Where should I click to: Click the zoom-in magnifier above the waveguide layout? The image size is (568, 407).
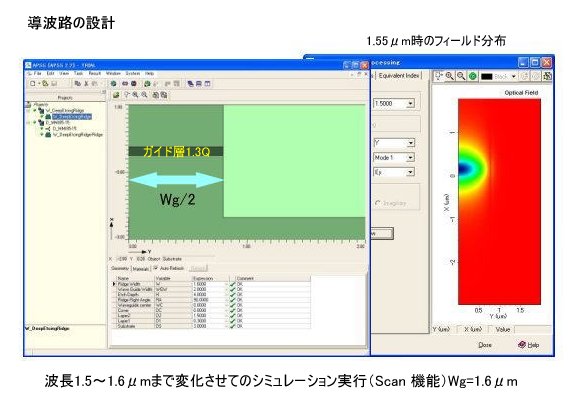tap(135, 95)
